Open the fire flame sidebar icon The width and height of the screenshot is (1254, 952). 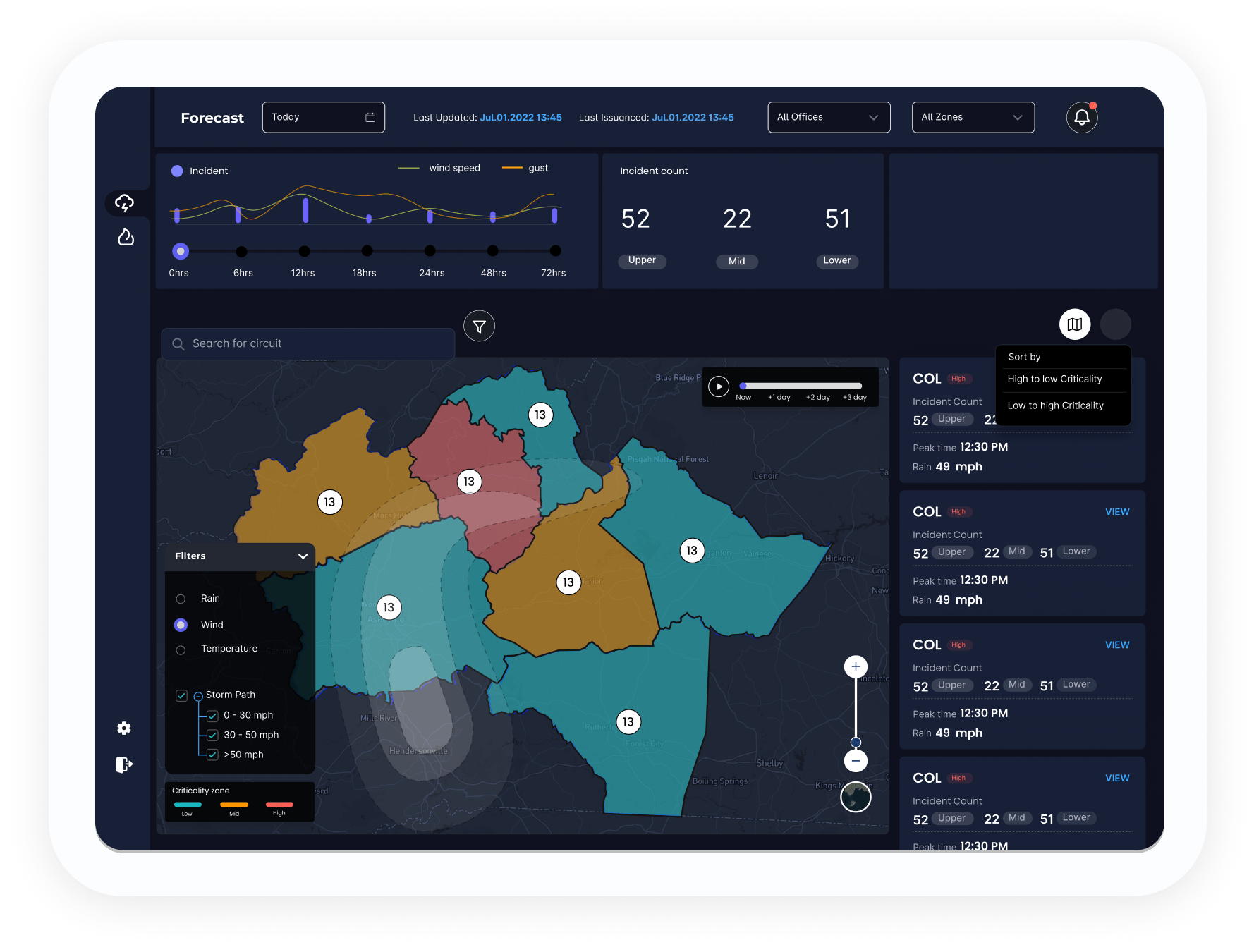click(x=126, y=237)
